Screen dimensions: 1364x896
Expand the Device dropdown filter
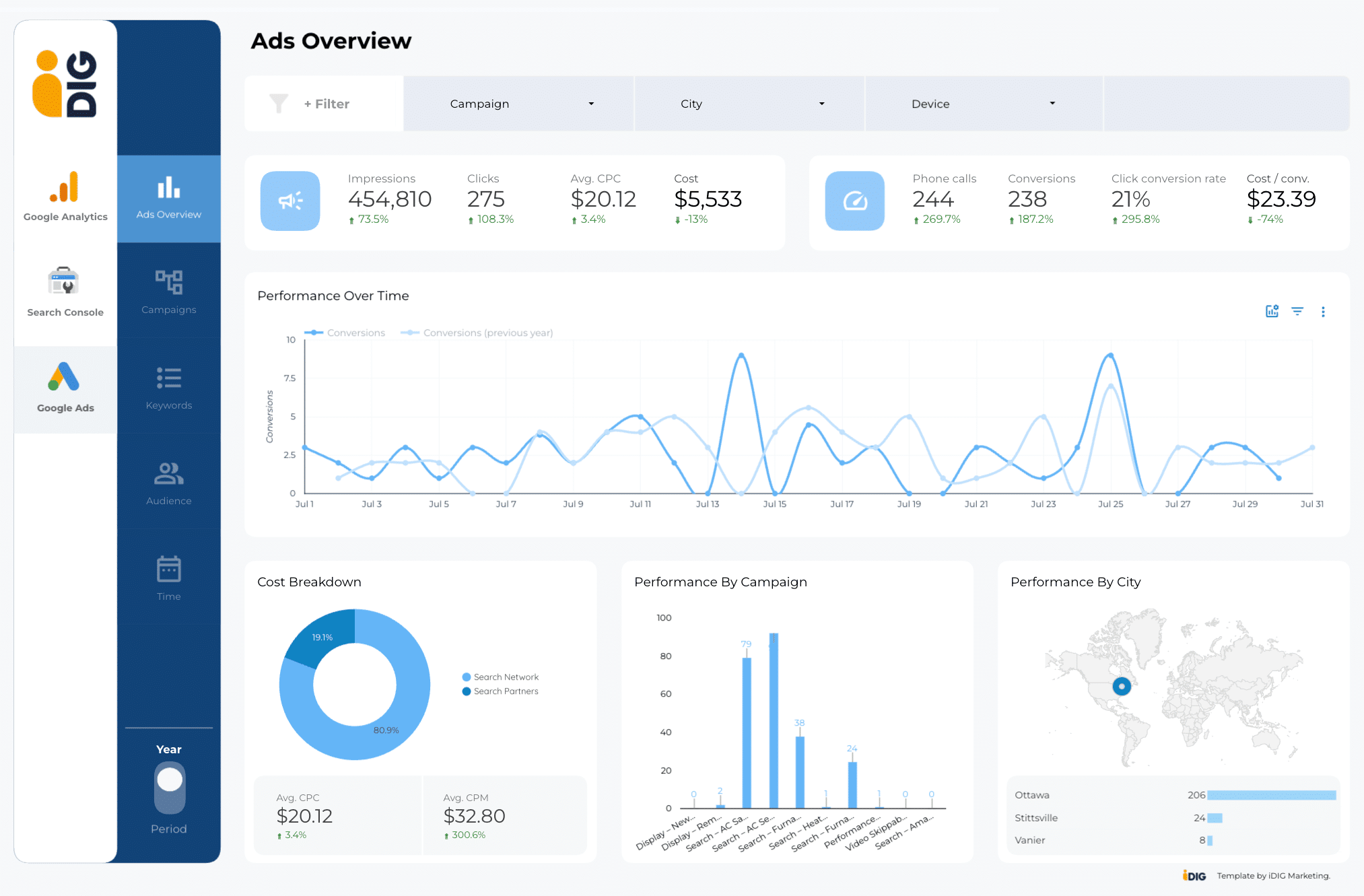982,104
